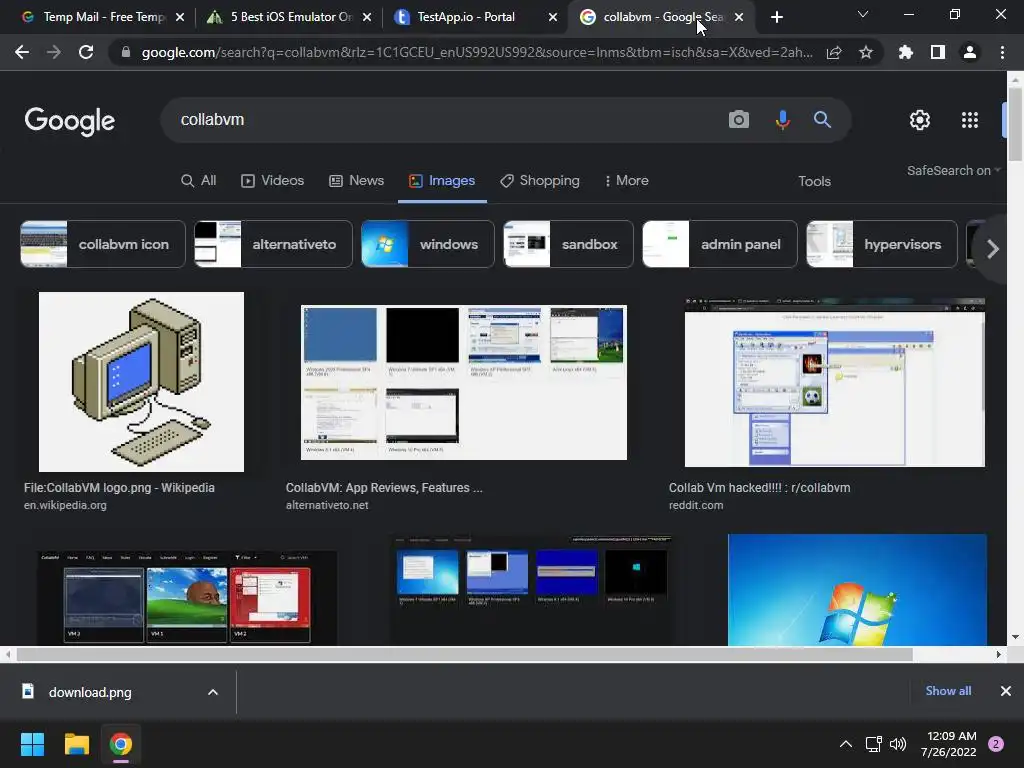Open Chrome three-dot menu
The width and height of the screenshot is (1024, 768).
[x=1002, y=52]
